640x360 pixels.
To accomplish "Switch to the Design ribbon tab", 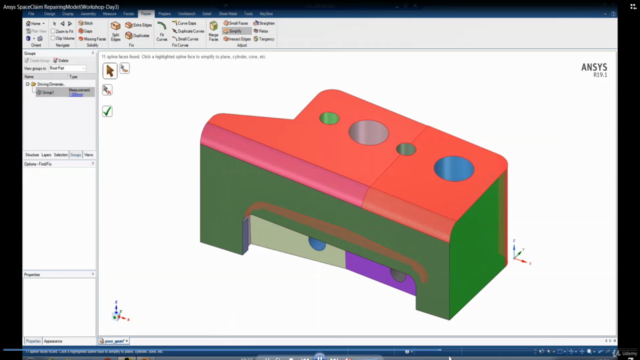I will (49, 14).
